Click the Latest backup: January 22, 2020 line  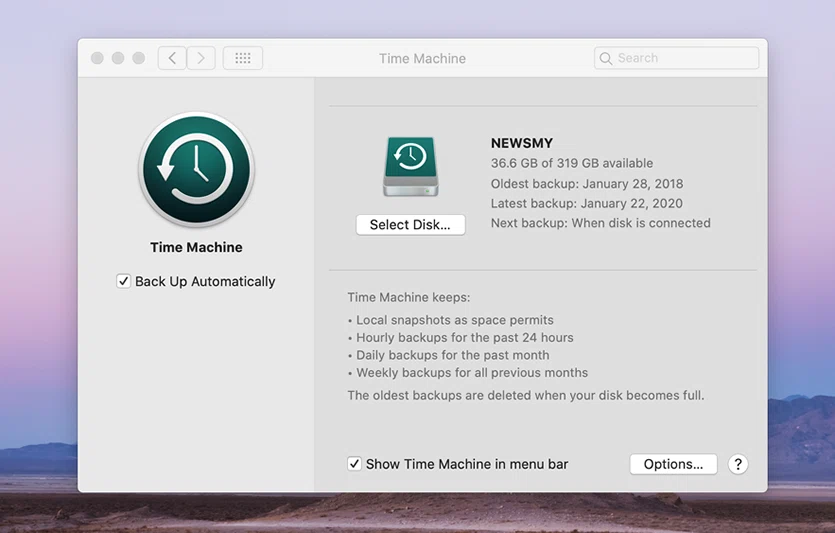pos(586,203)
